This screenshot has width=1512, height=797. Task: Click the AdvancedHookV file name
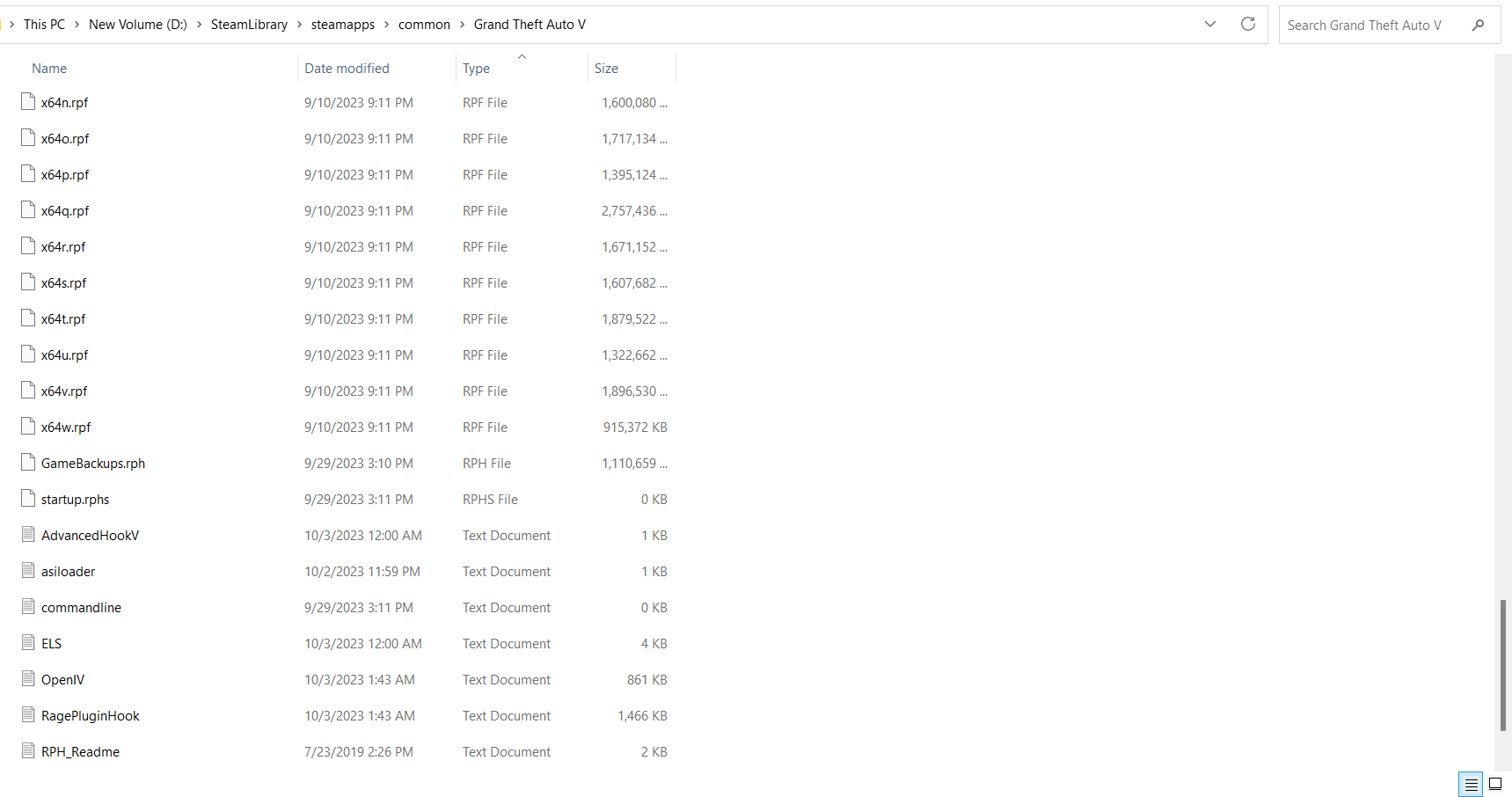[91, 536]
